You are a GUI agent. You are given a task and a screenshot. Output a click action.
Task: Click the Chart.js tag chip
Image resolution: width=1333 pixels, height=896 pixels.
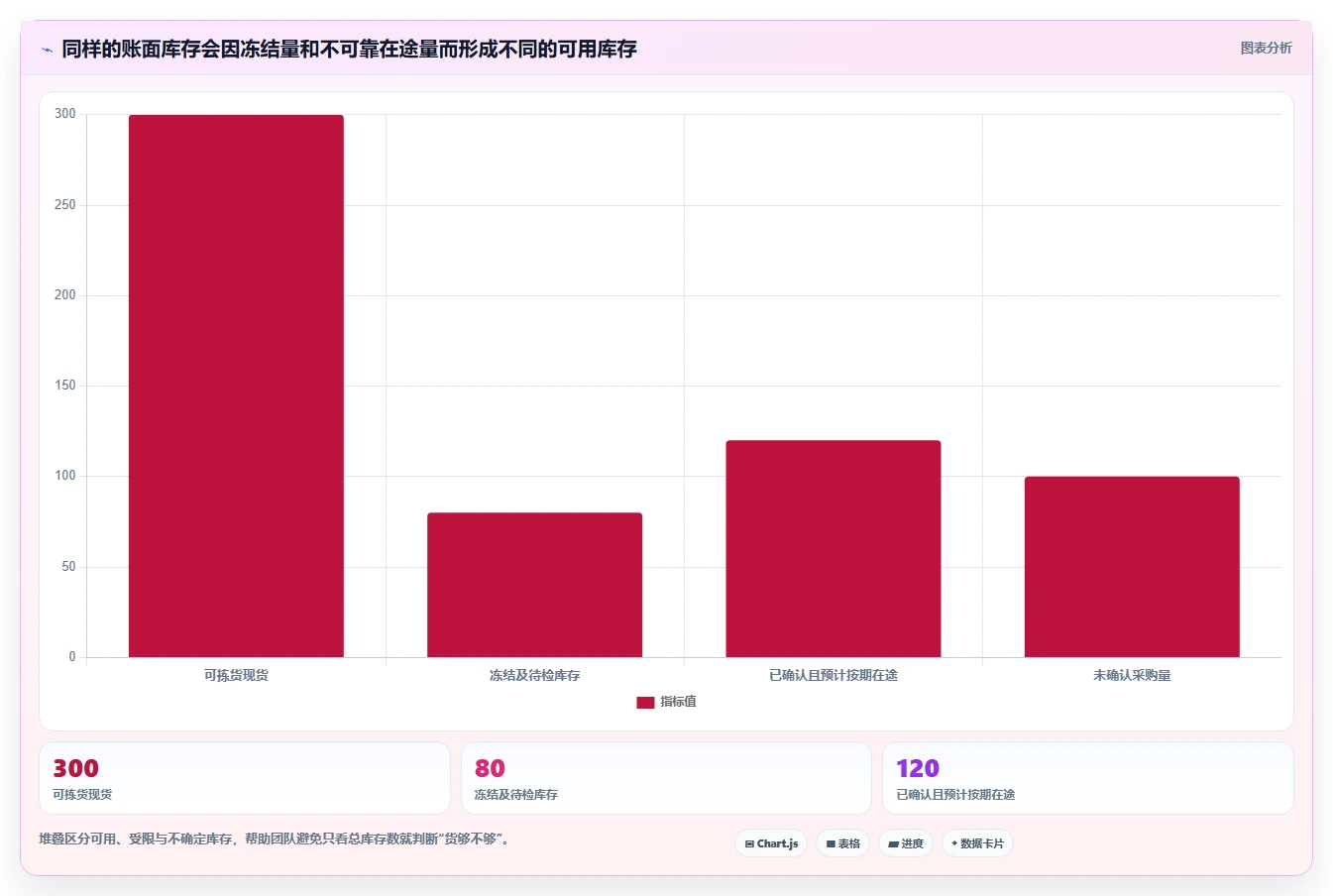click(x=771, y=843)
